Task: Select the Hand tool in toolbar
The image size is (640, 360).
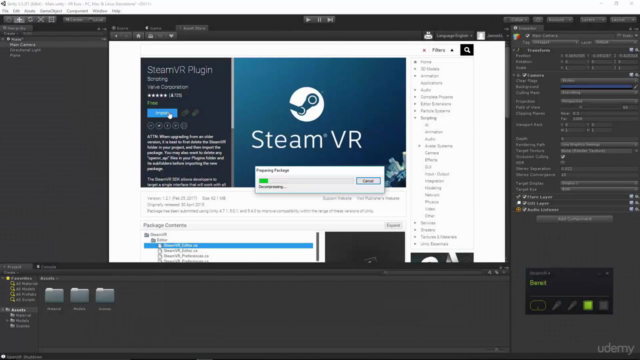Action: click(x=9, y=20)
